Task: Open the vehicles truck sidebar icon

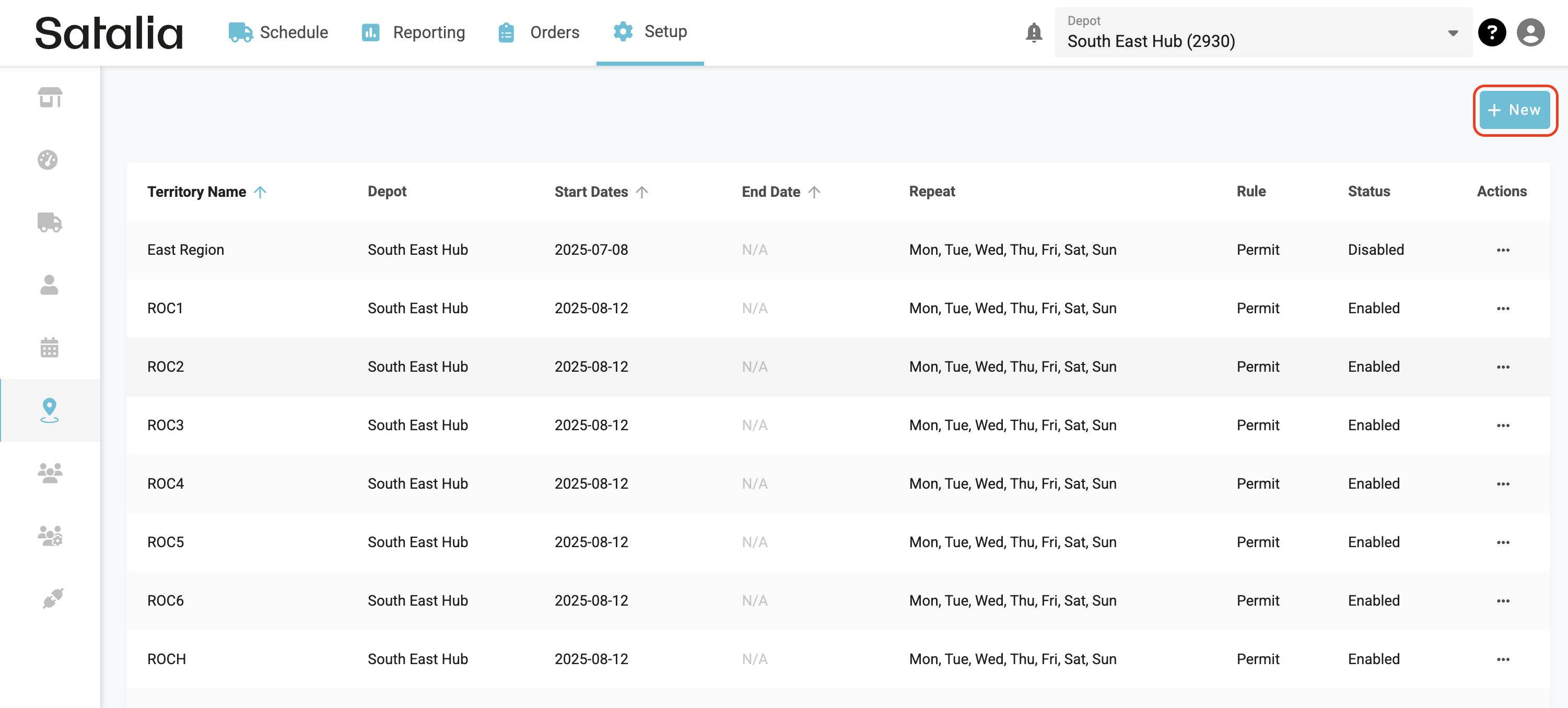Action: point(50,222)
